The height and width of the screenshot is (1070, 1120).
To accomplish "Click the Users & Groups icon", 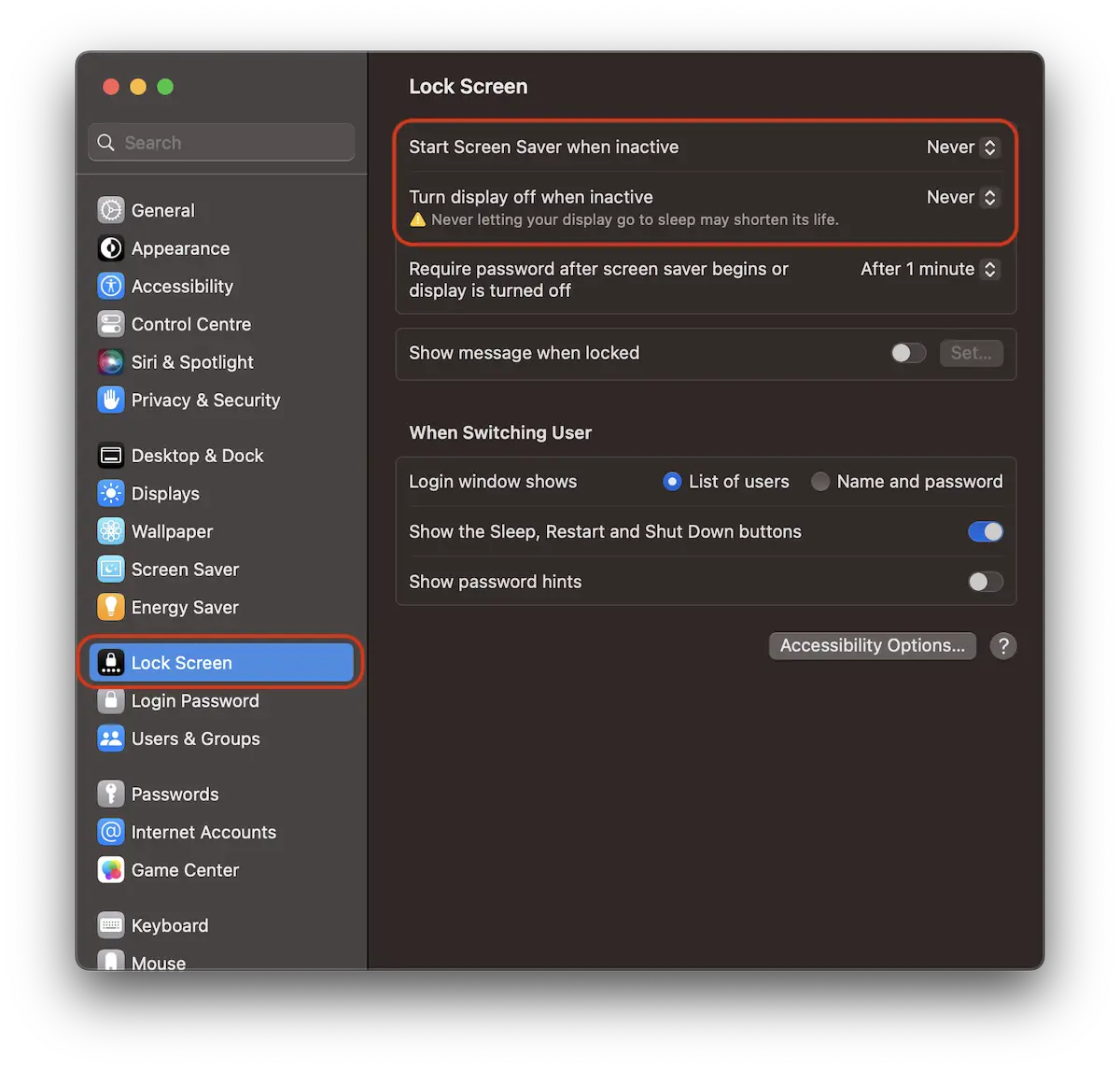I will click(x=111, y=739).
